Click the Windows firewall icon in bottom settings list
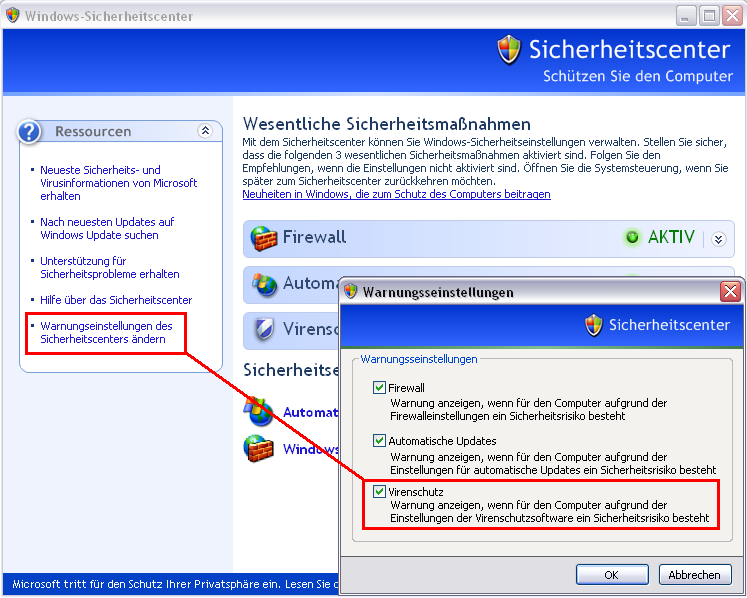The width and height of the screenshot is (747, 598). pos(260,449)
